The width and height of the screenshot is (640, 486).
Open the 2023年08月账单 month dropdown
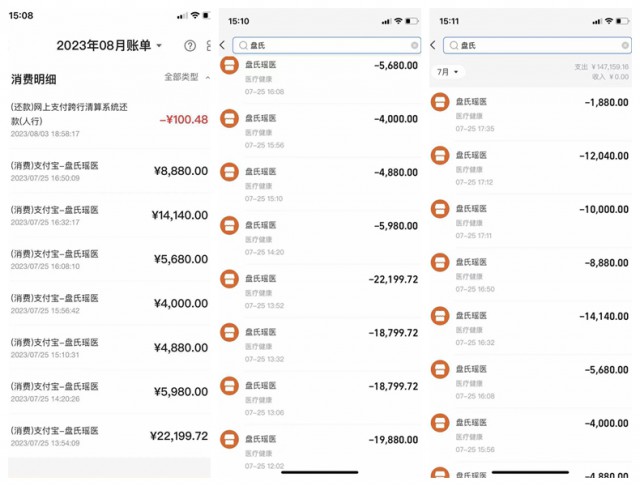click(109, 45)
